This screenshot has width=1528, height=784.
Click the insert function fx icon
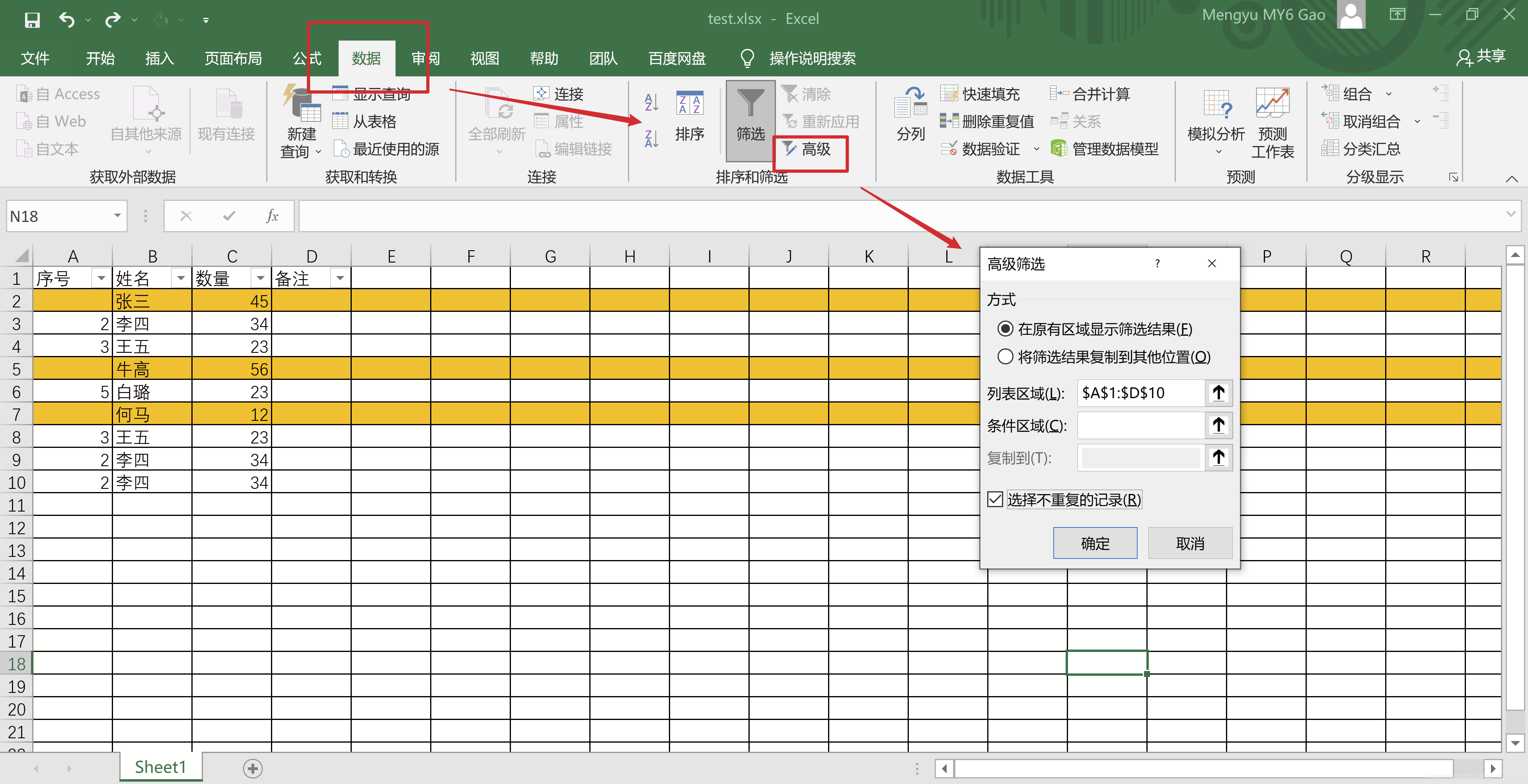coord(272,216)
